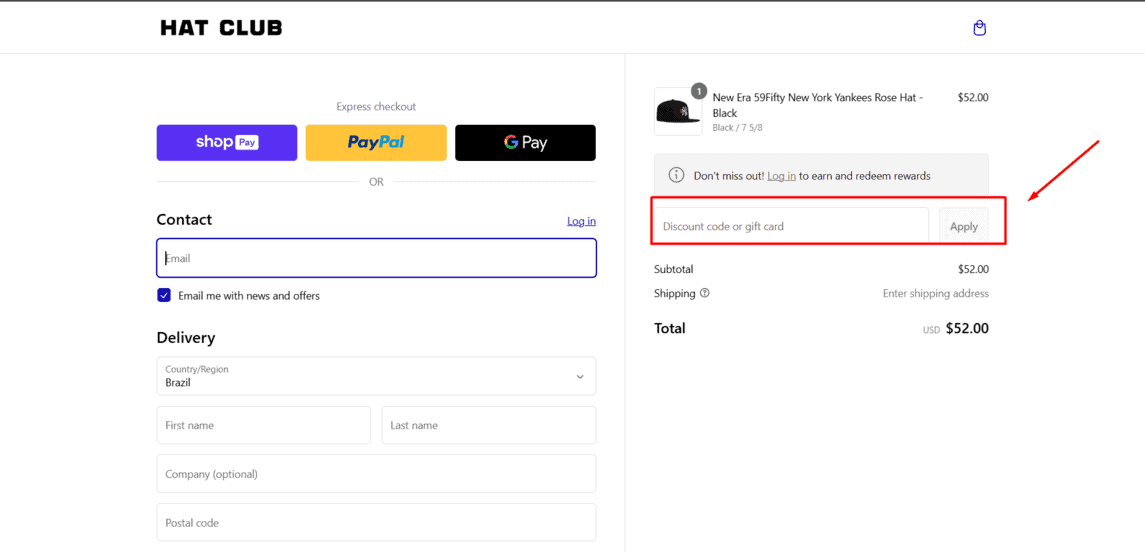
Task: Pay with Shop Pay express checkout
Action: point(226,142)
